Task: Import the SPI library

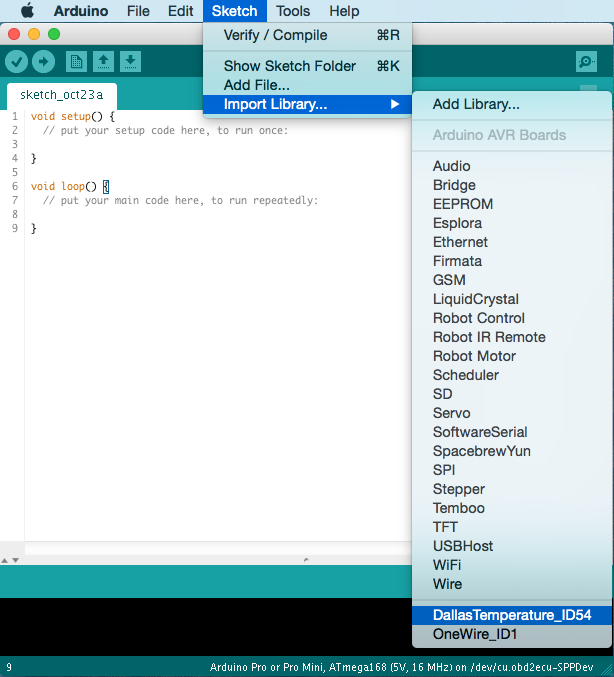Action: point(512,470)
